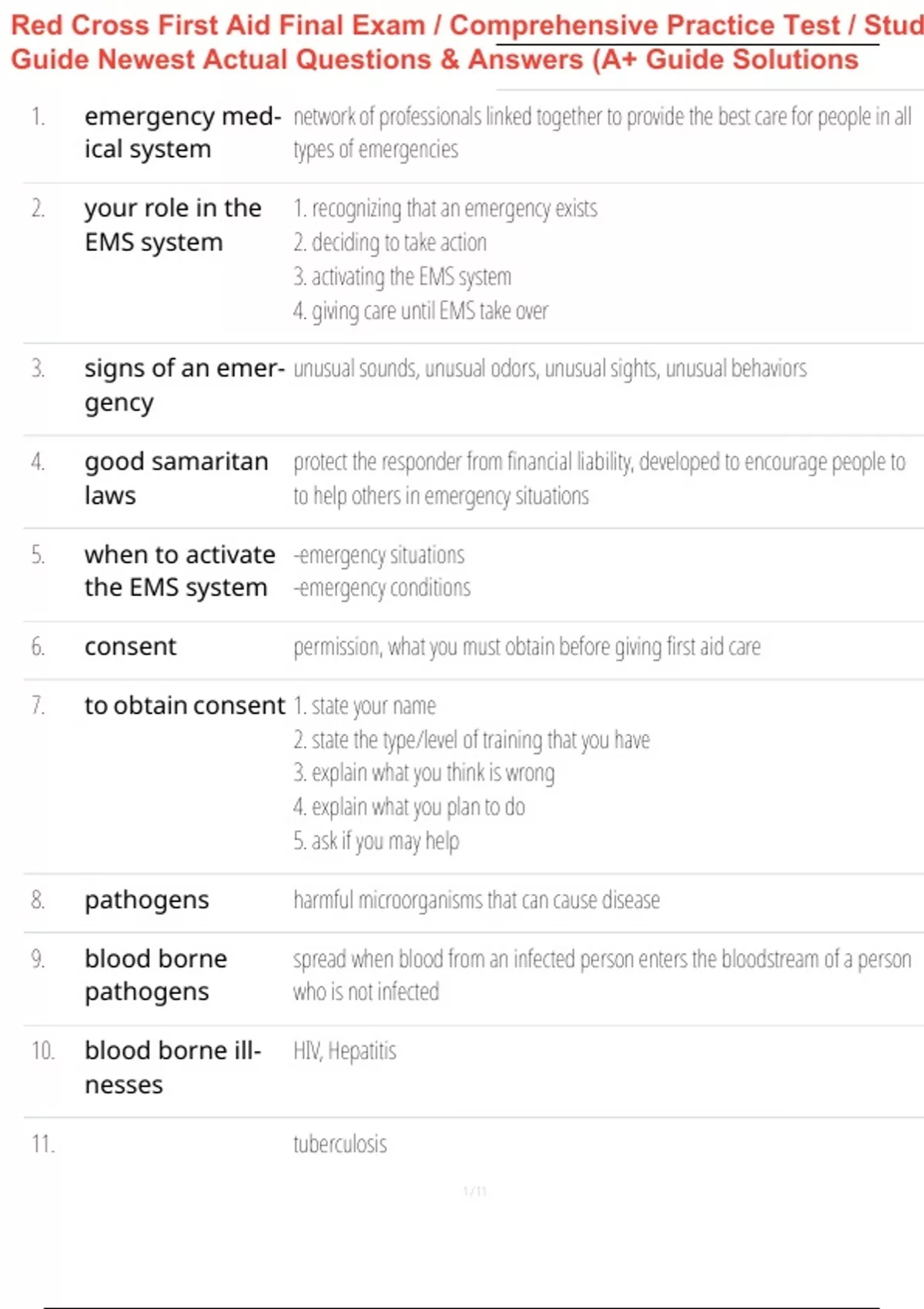Image resolution: width=924 pixels, height=1309 pixels.
Task: Select the term "signs of an emergency"
Action: point(185,385)
